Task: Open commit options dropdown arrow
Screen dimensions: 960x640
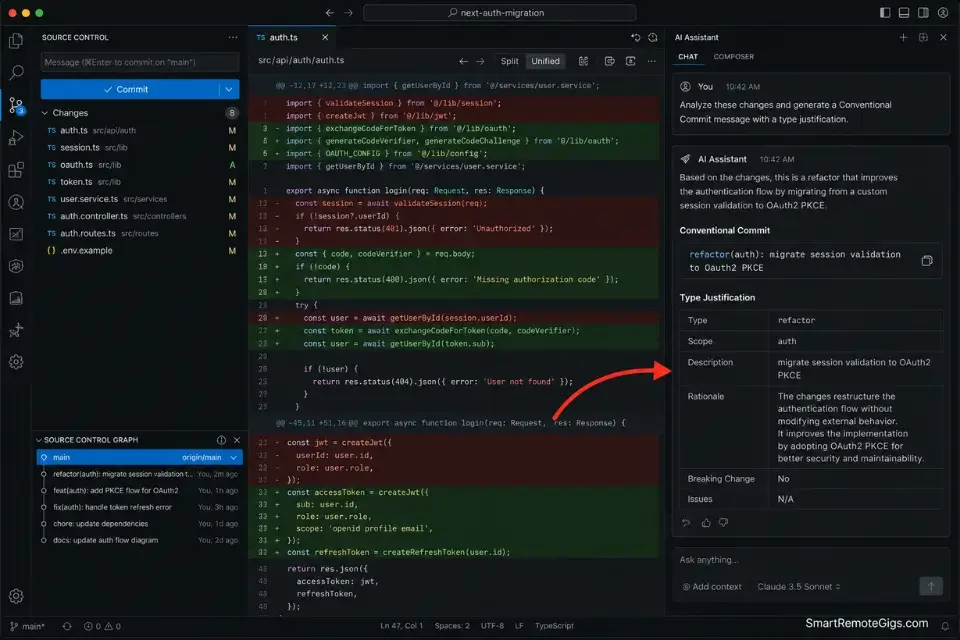Action: [x=229, y=89]
